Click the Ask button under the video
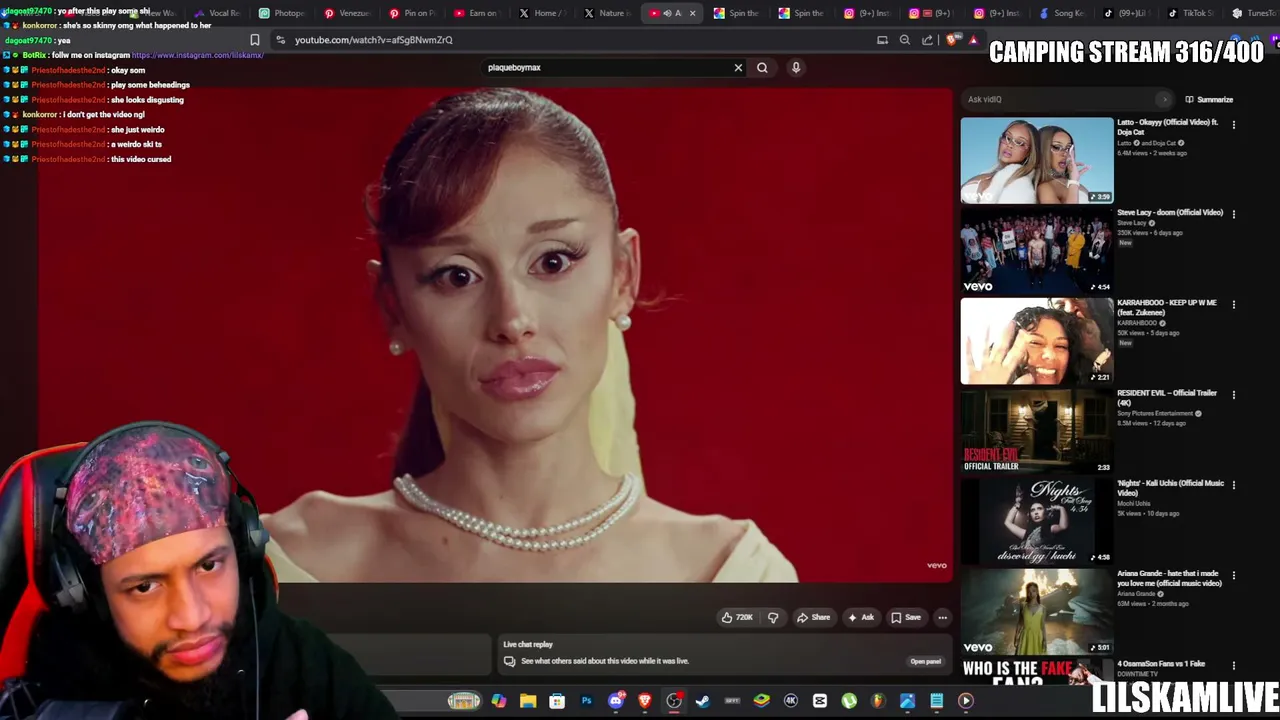1280x720 pixels. pos(861,618)
